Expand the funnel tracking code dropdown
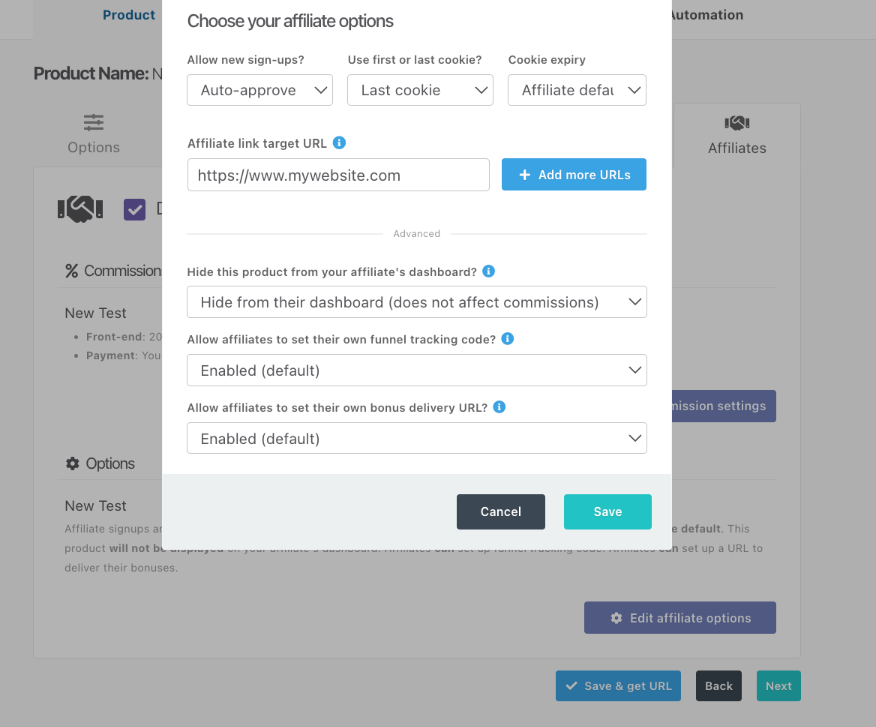The height and width of the screenshot is (727, 876). point(416,370)
